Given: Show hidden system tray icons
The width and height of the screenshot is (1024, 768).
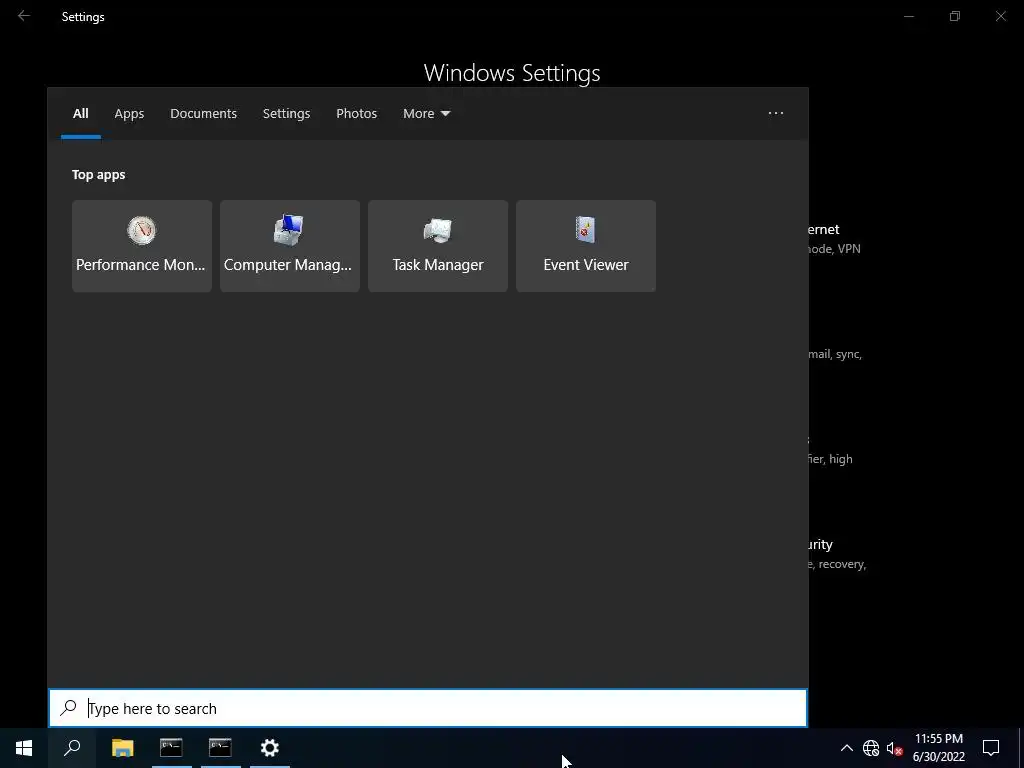Looking at the screenshot, I should pyautogui.click(x=846, y=748).
